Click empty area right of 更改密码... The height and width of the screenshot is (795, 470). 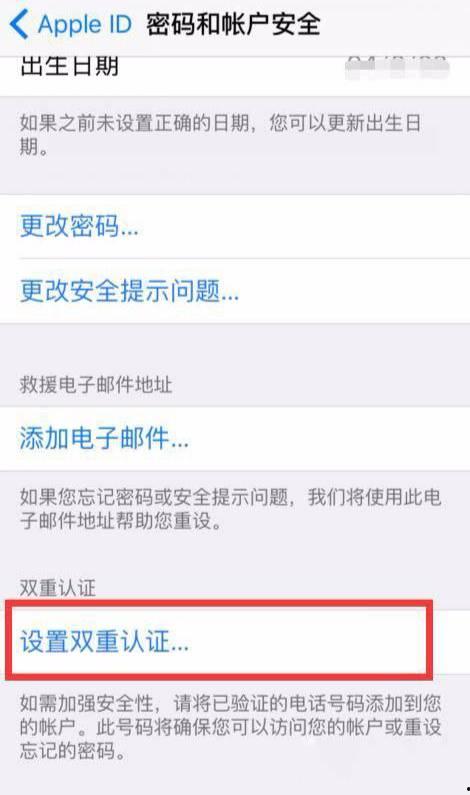coord(304,226)
